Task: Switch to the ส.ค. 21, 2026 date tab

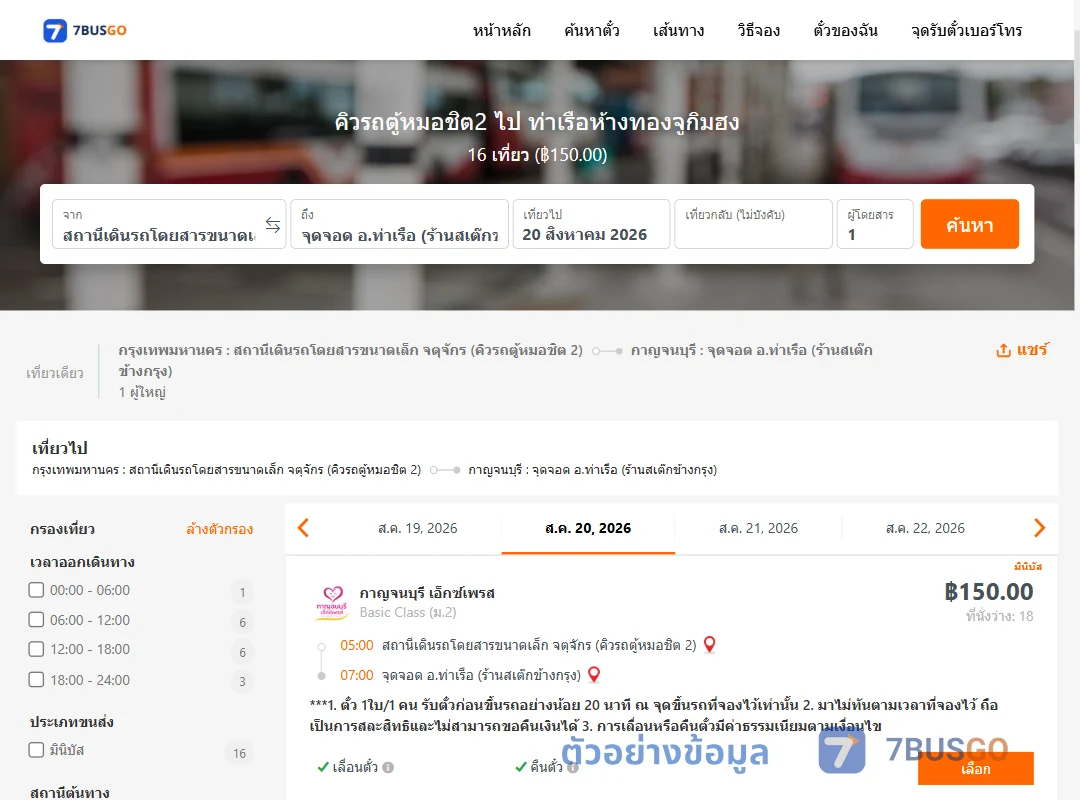Action: (x=758, y=529)
